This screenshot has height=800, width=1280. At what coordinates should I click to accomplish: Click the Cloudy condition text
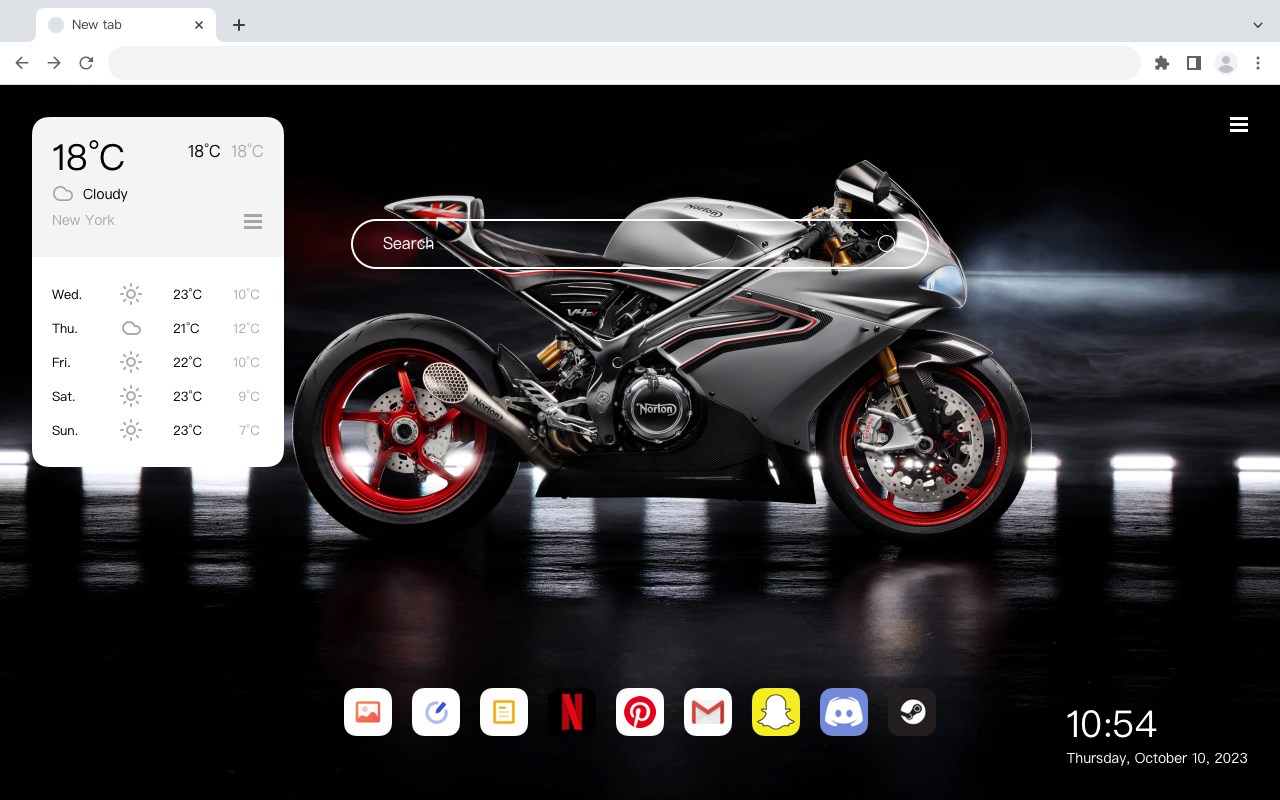click(105, 194)
